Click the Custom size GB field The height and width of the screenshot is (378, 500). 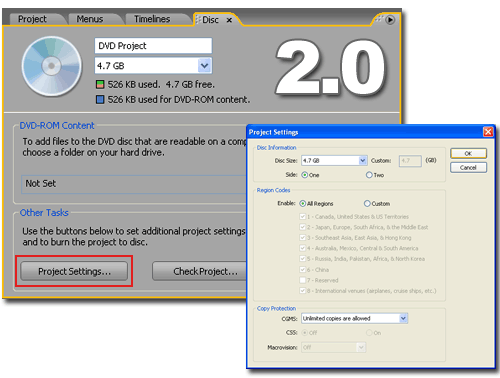[x=410, y=161]
